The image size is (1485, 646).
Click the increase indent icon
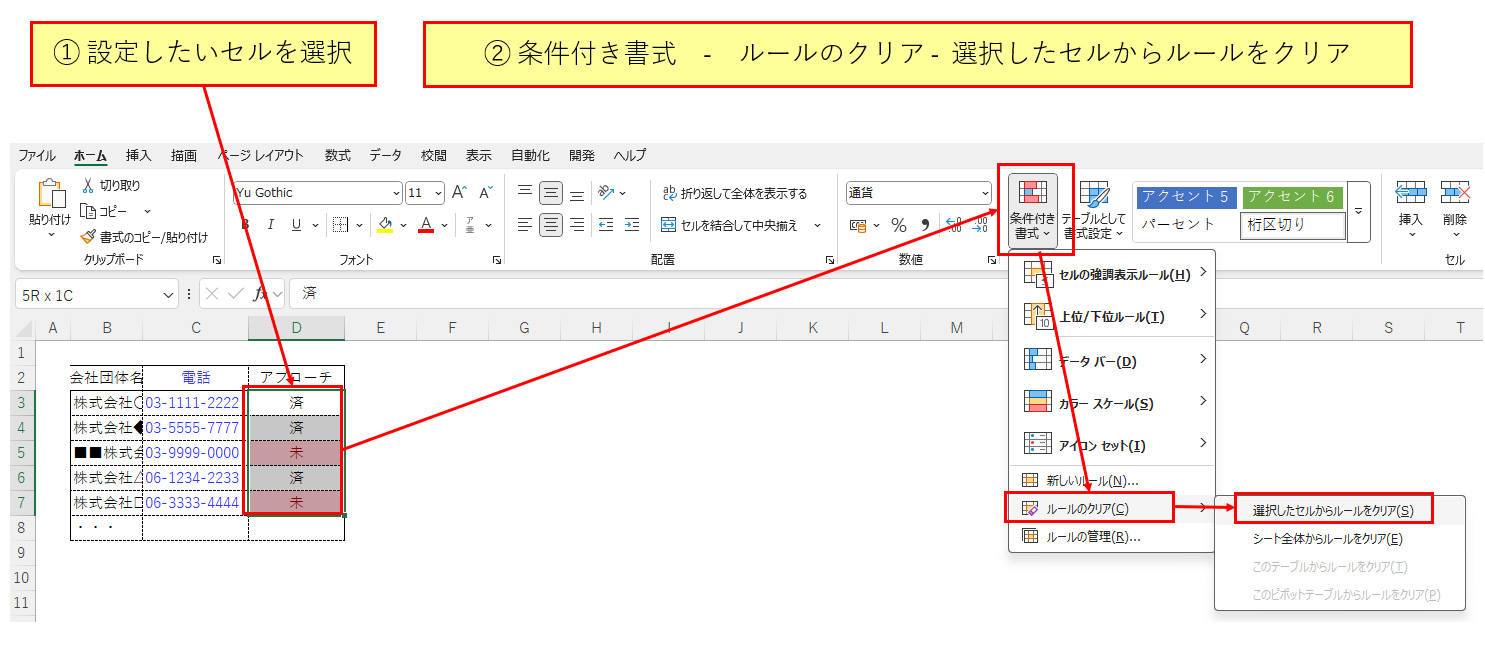pos(631,225)
